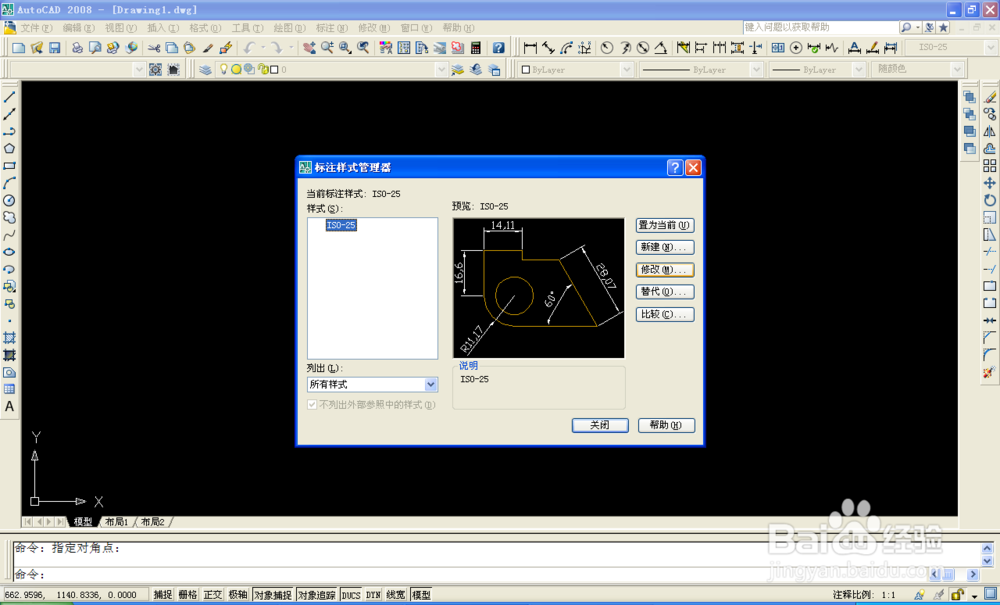The height and width of the screenshot is (605, 1000).
Task: Switch to the 布局1 tab
Action: pos(117,522)
